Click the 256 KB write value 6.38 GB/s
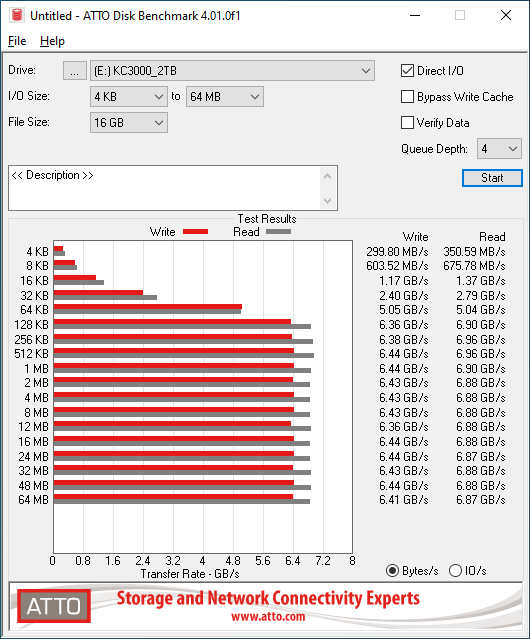 404,339
